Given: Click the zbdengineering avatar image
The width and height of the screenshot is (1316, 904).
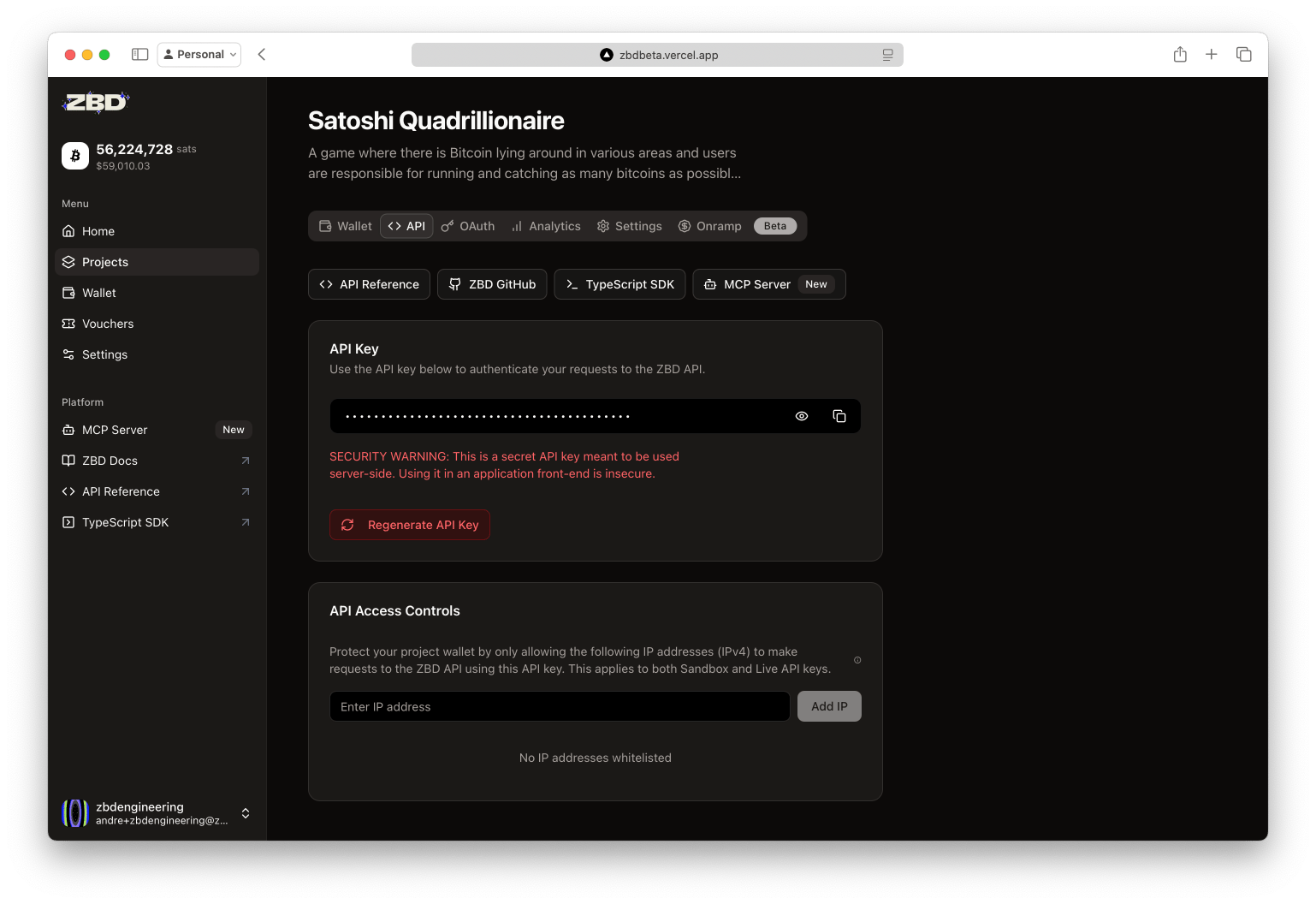Looking at the screenshot, I should pos(75,813).
